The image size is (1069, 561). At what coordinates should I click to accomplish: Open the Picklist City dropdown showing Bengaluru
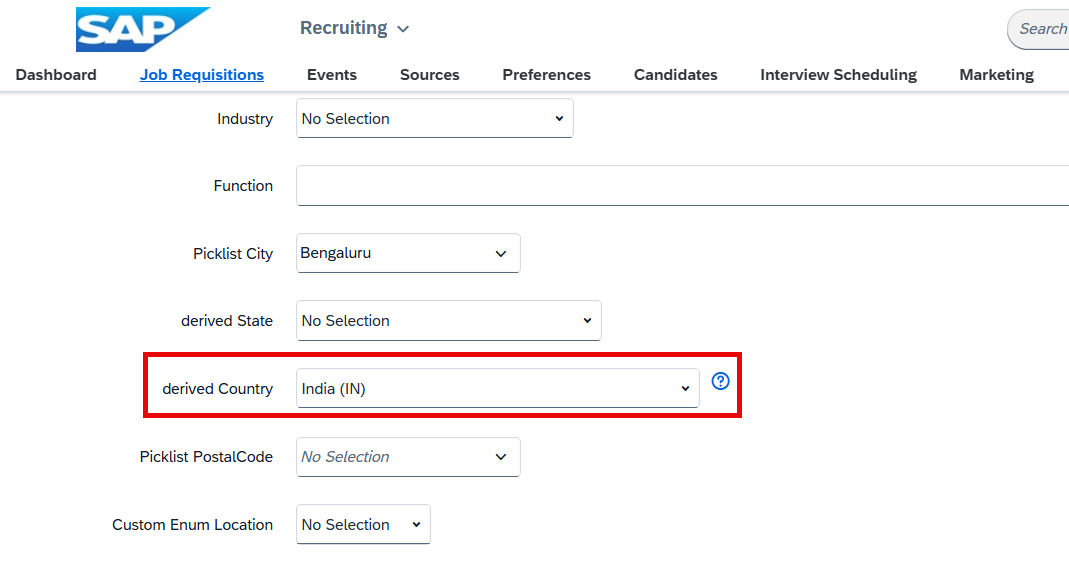click(408, 253)
